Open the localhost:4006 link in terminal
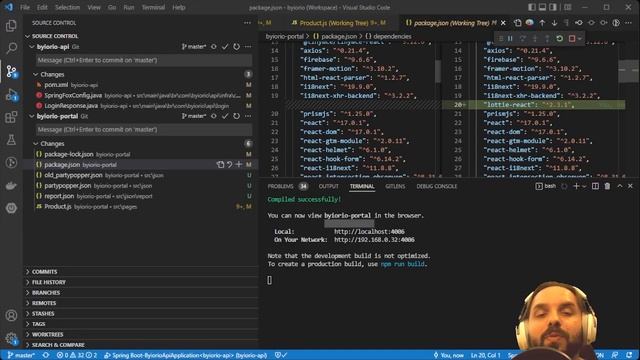 [x=369, y=231]
